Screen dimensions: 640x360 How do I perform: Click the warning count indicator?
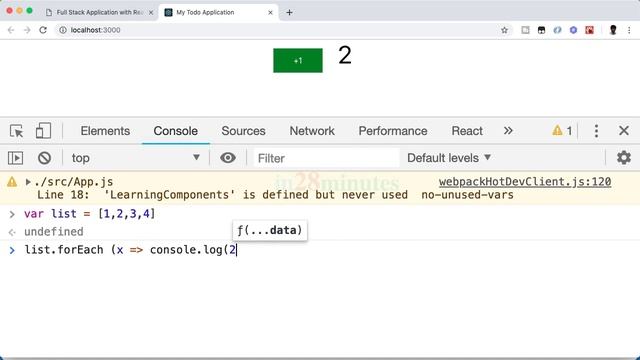[562, 131]
